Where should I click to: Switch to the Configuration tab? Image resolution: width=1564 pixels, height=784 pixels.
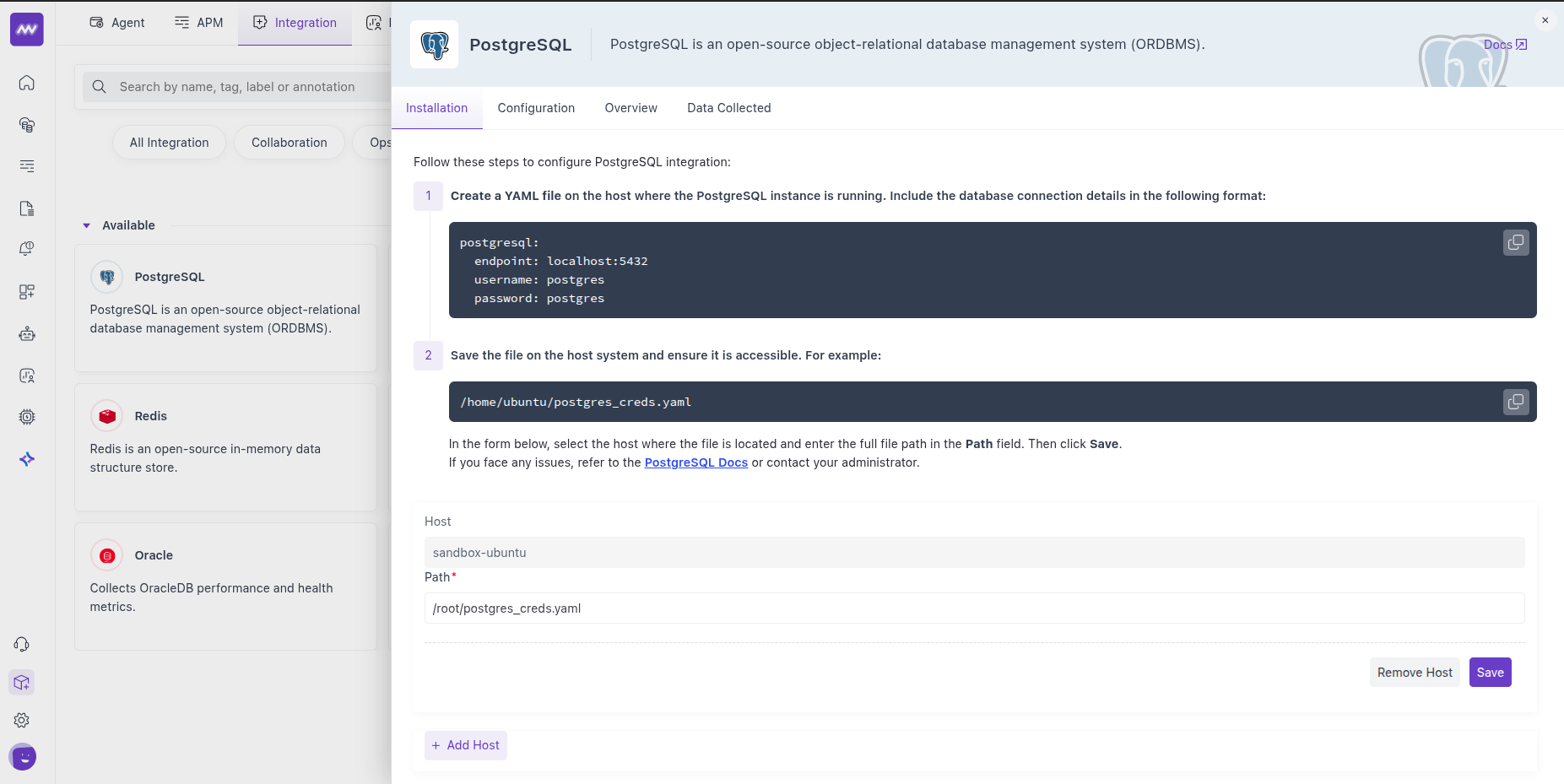point(536,108)
